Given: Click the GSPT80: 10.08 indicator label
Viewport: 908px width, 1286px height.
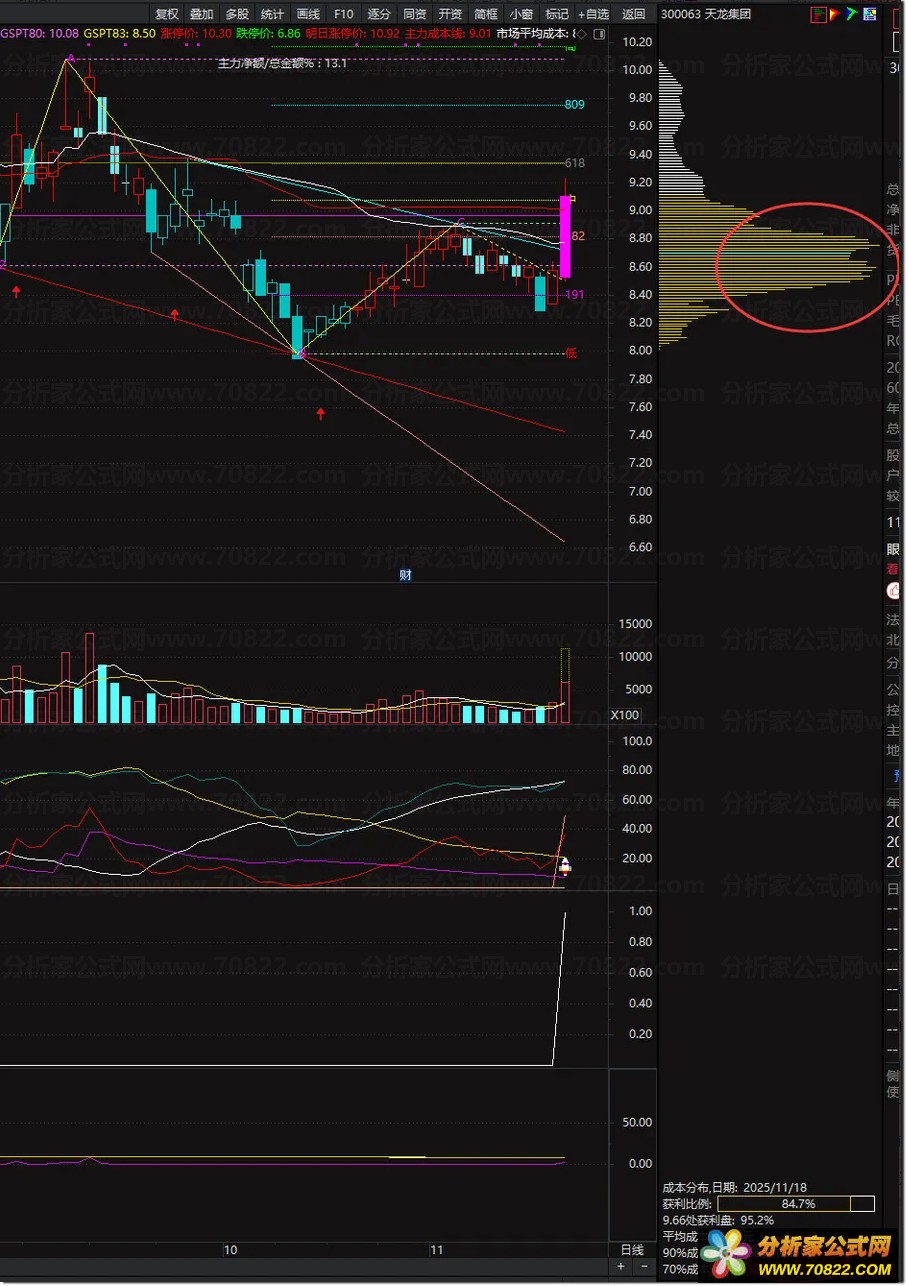Looking at the screenshot, I should (40, 33).
